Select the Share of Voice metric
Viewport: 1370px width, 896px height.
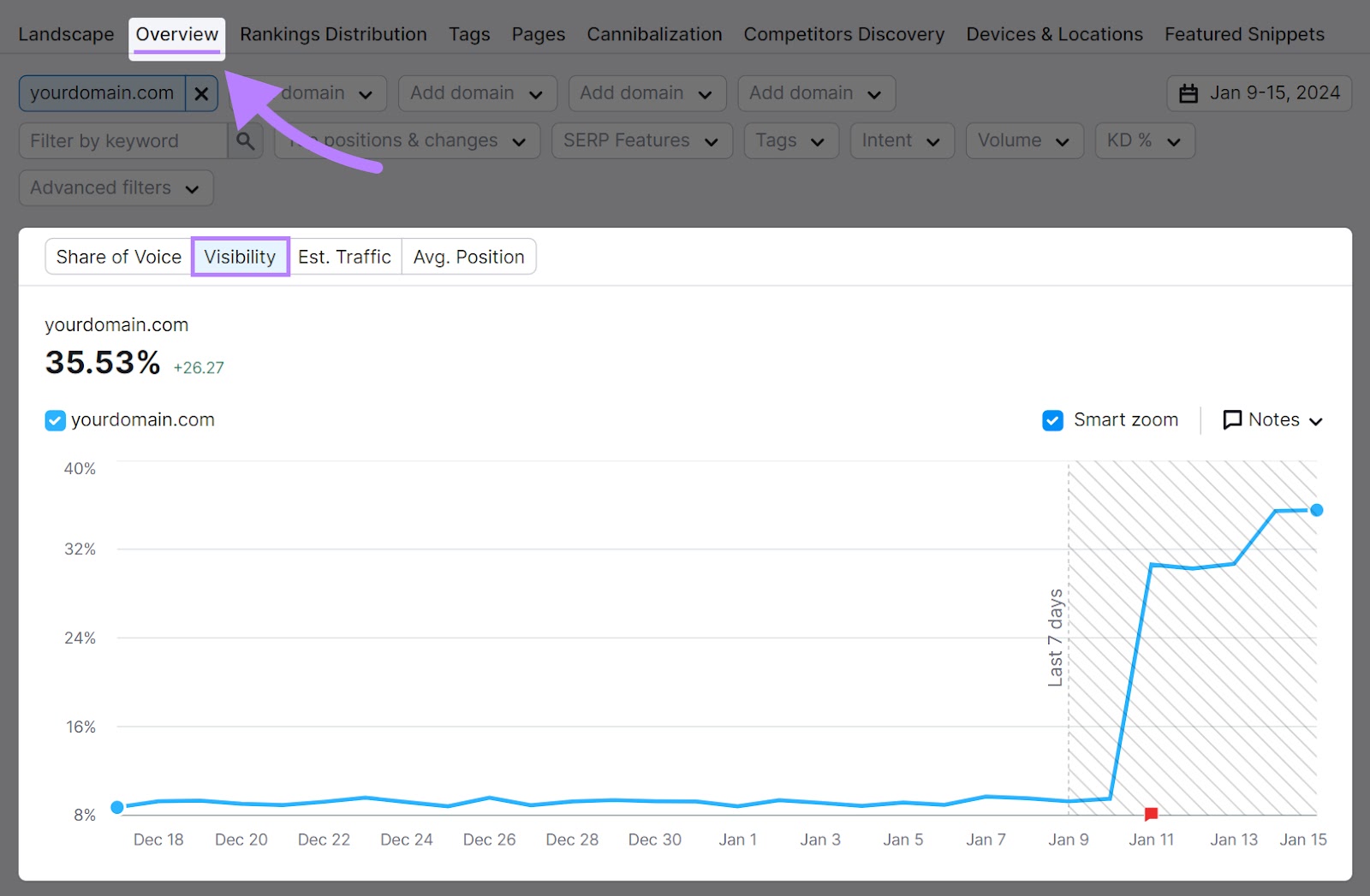click(119, 257)
